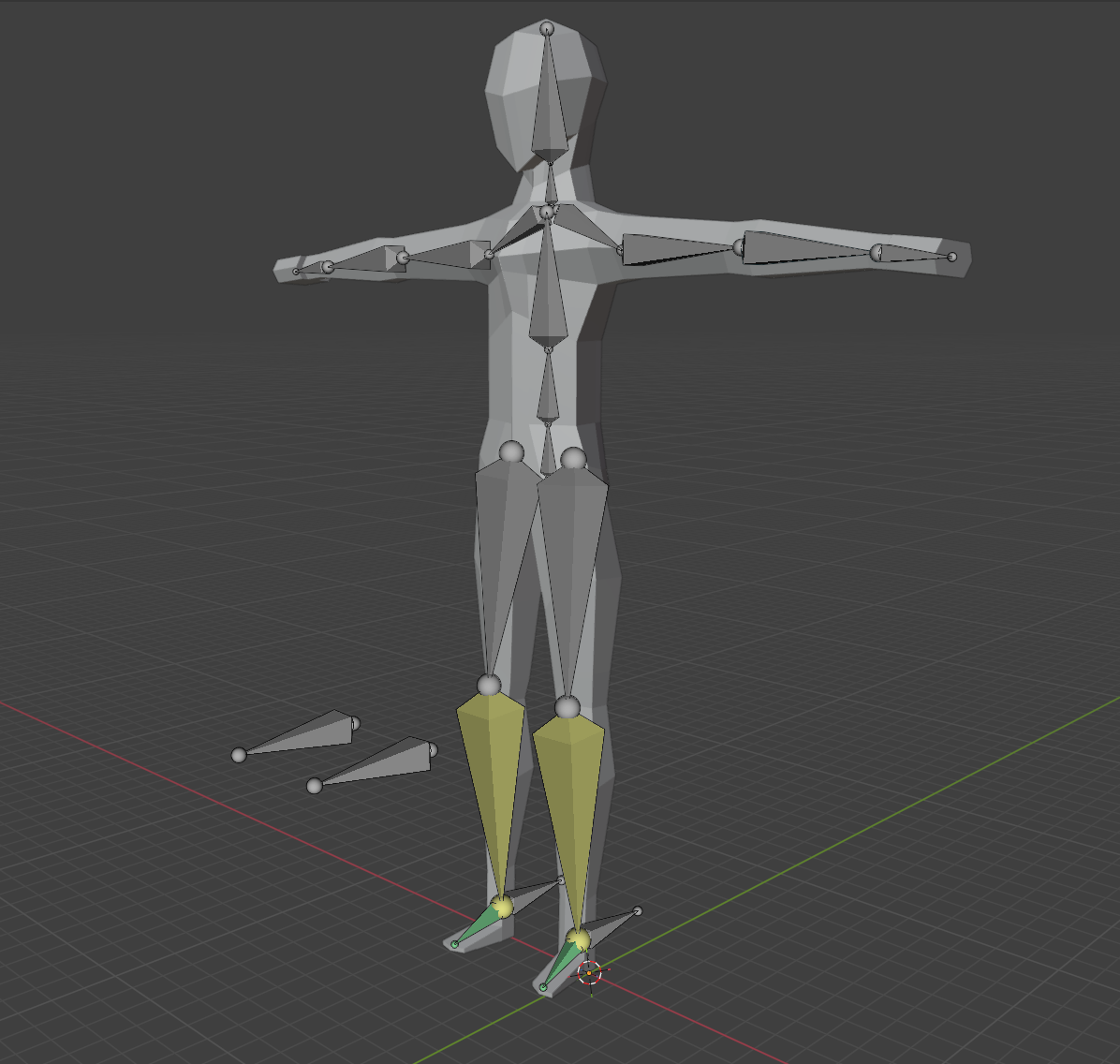Click the yellow ankle joint sphere of the rear foot

tap(502, 906)
